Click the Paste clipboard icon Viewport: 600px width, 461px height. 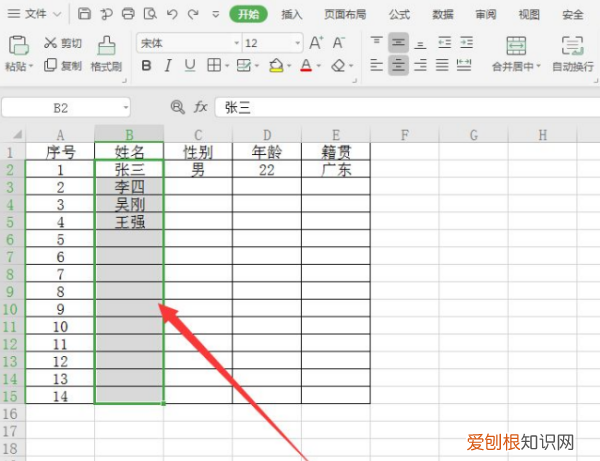pyautogui.click(x=18, y=45)
